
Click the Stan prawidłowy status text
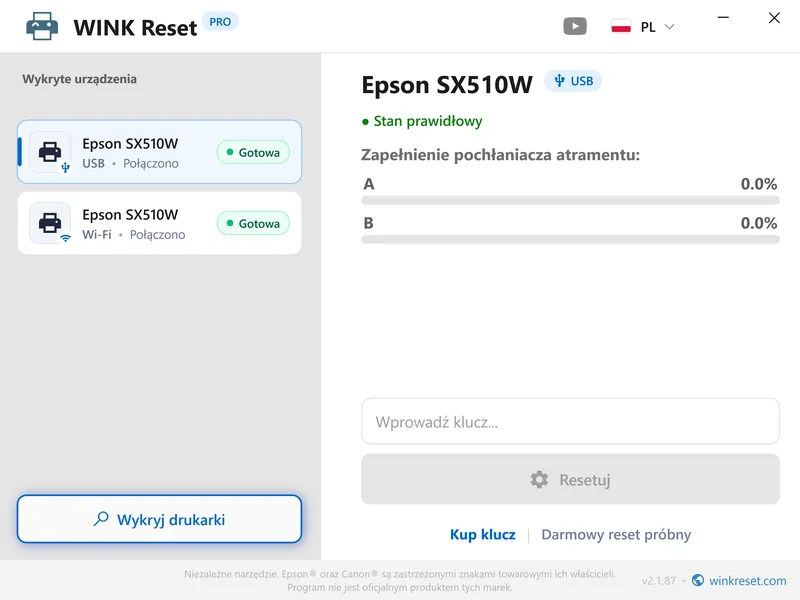pos(428,121)
